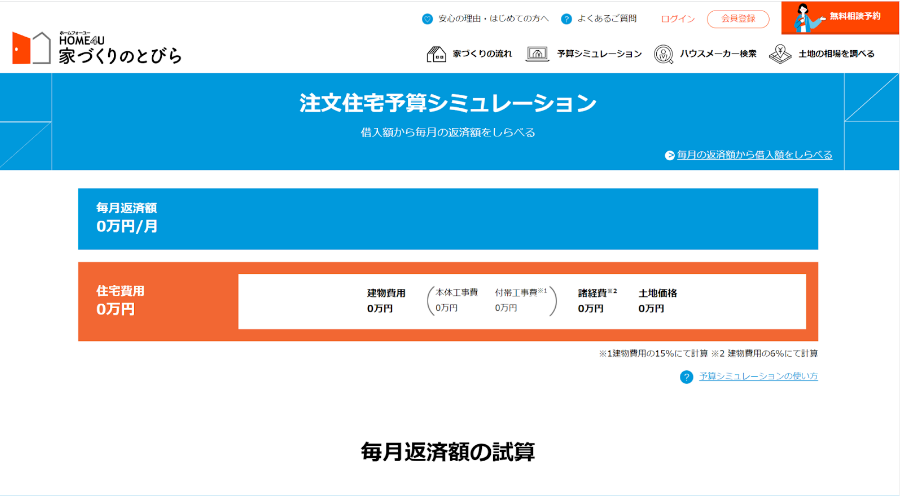Click the shield icon beside 安心の理由
Viewport: 900px width, 496px height.
click(x=427, y=19)
